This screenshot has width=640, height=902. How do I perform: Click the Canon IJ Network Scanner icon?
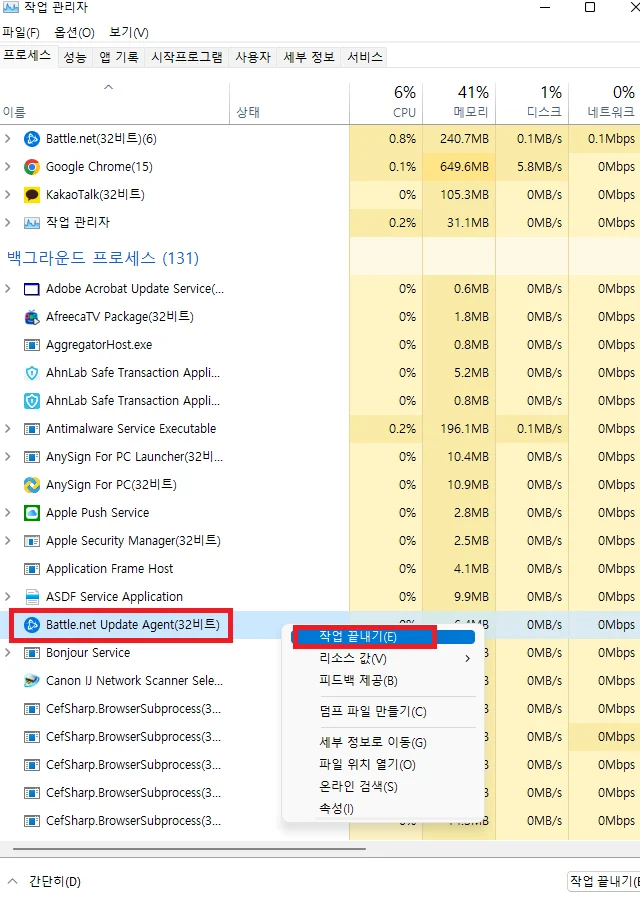[32, 681]
